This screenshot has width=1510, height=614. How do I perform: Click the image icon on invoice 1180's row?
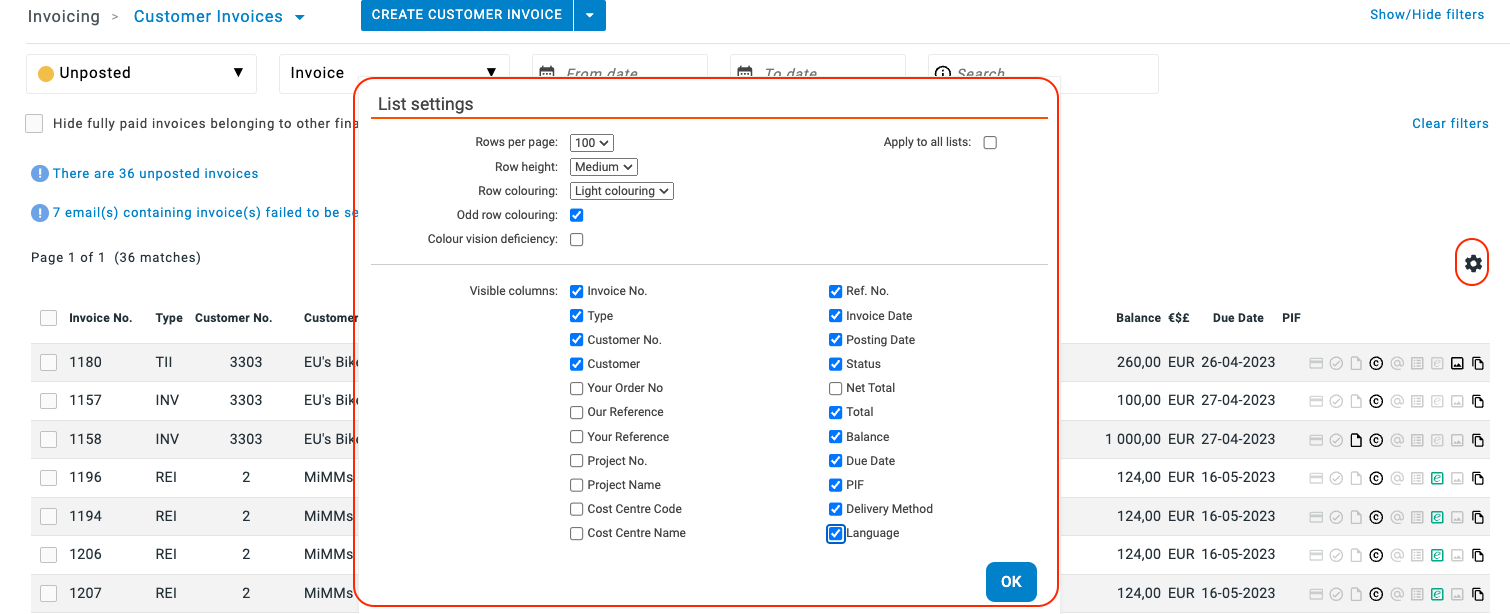tap(1457, 363)
